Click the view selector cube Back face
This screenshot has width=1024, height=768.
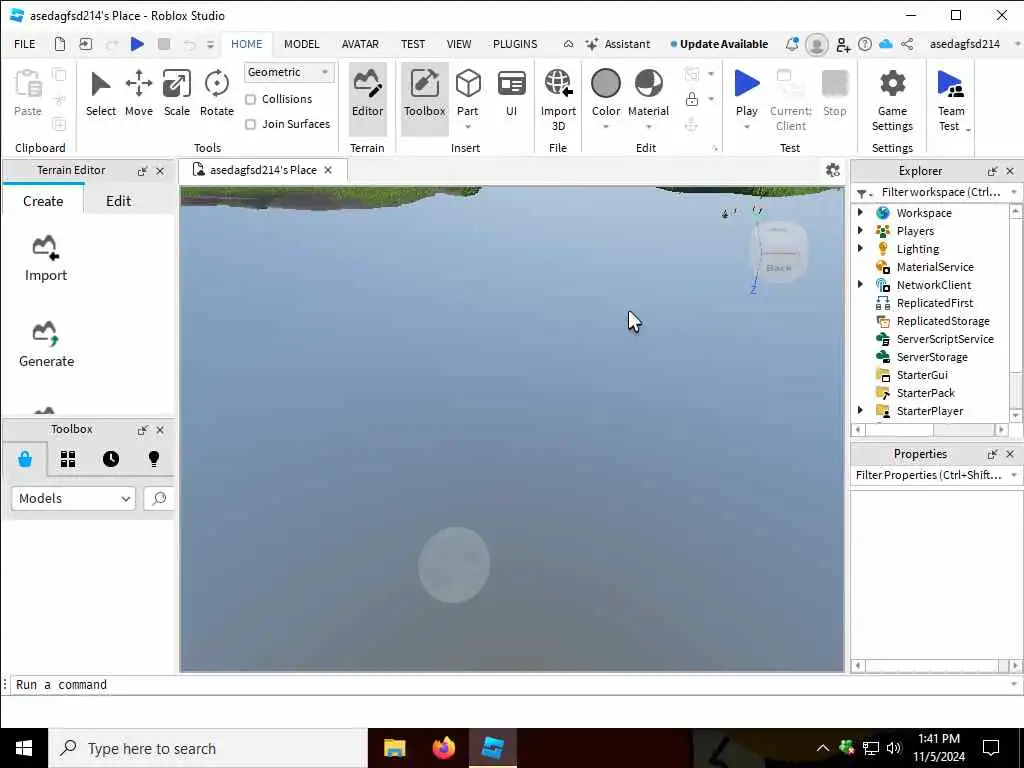pyautogui.click(x=779, y=268)
